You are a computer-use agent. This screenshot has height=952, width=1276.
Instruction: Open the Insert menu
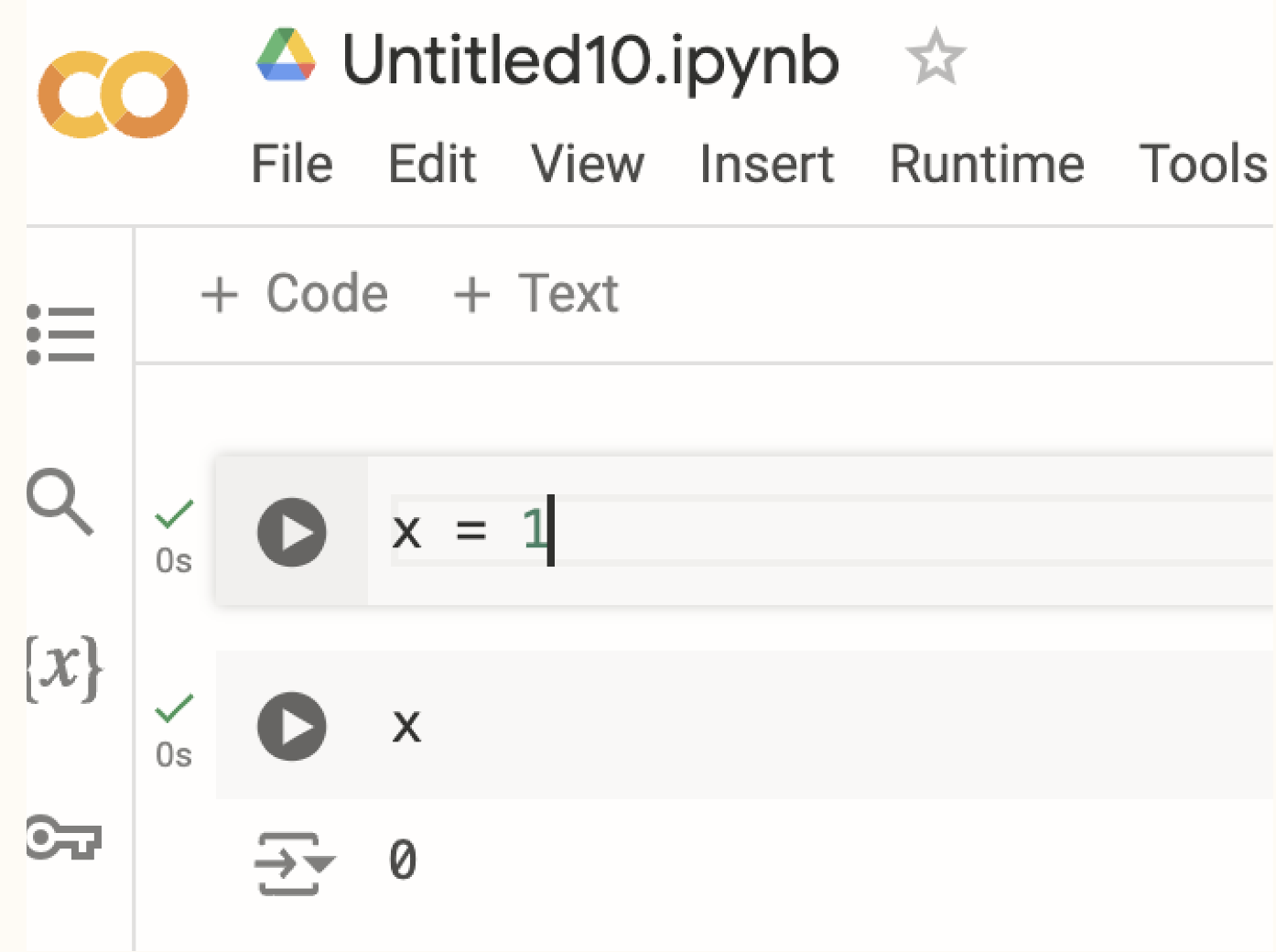click(x=766, y=165)
